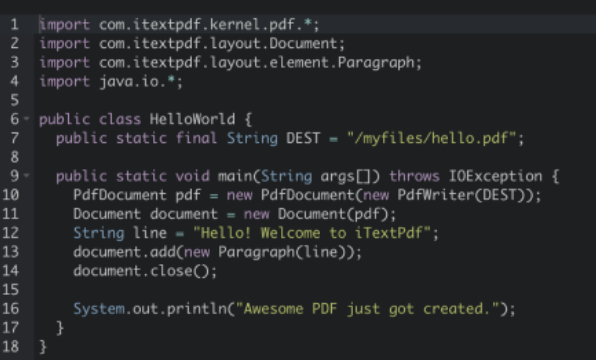596x360 pixels.
Task: Collapse the main method fold arrow
Action: [x=26, y=176]
